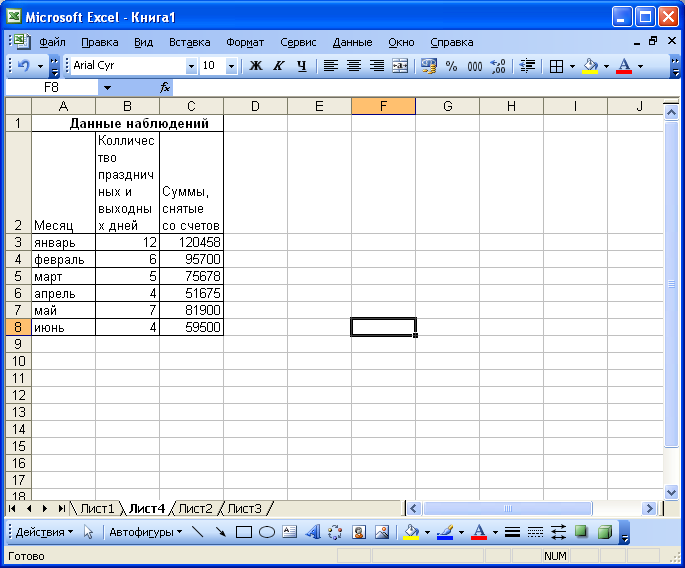
Task: Choose Dash Style icon
Action: coord(535,532)
